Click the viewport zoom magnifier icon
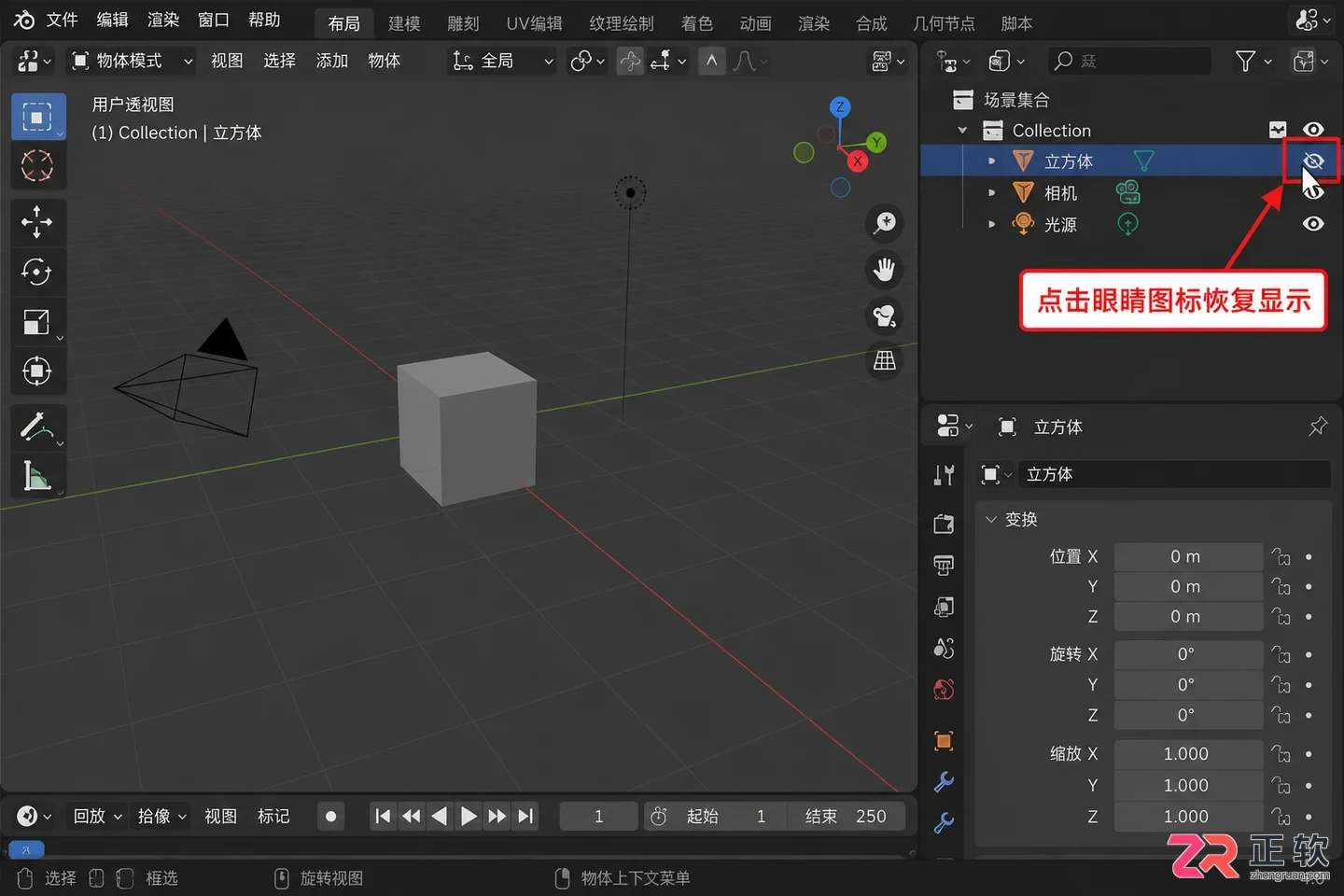 (884, 223)
